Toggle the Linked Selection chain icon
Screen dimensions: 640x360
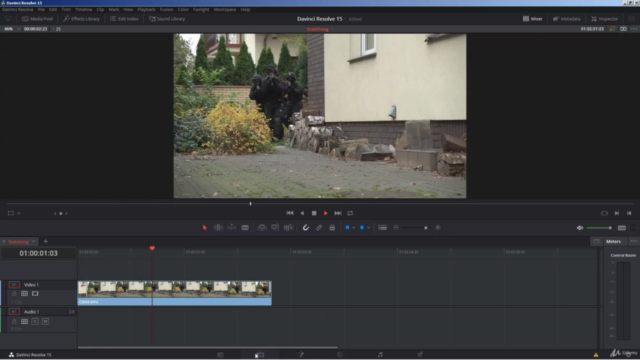[319, 228]
